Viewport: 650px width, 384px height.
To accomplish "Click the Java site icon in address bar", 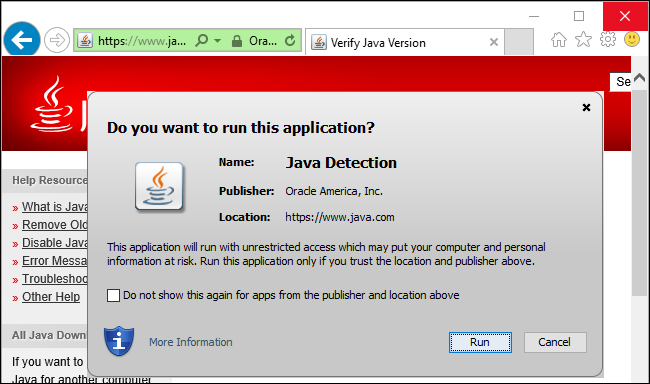I will [85, 41].
